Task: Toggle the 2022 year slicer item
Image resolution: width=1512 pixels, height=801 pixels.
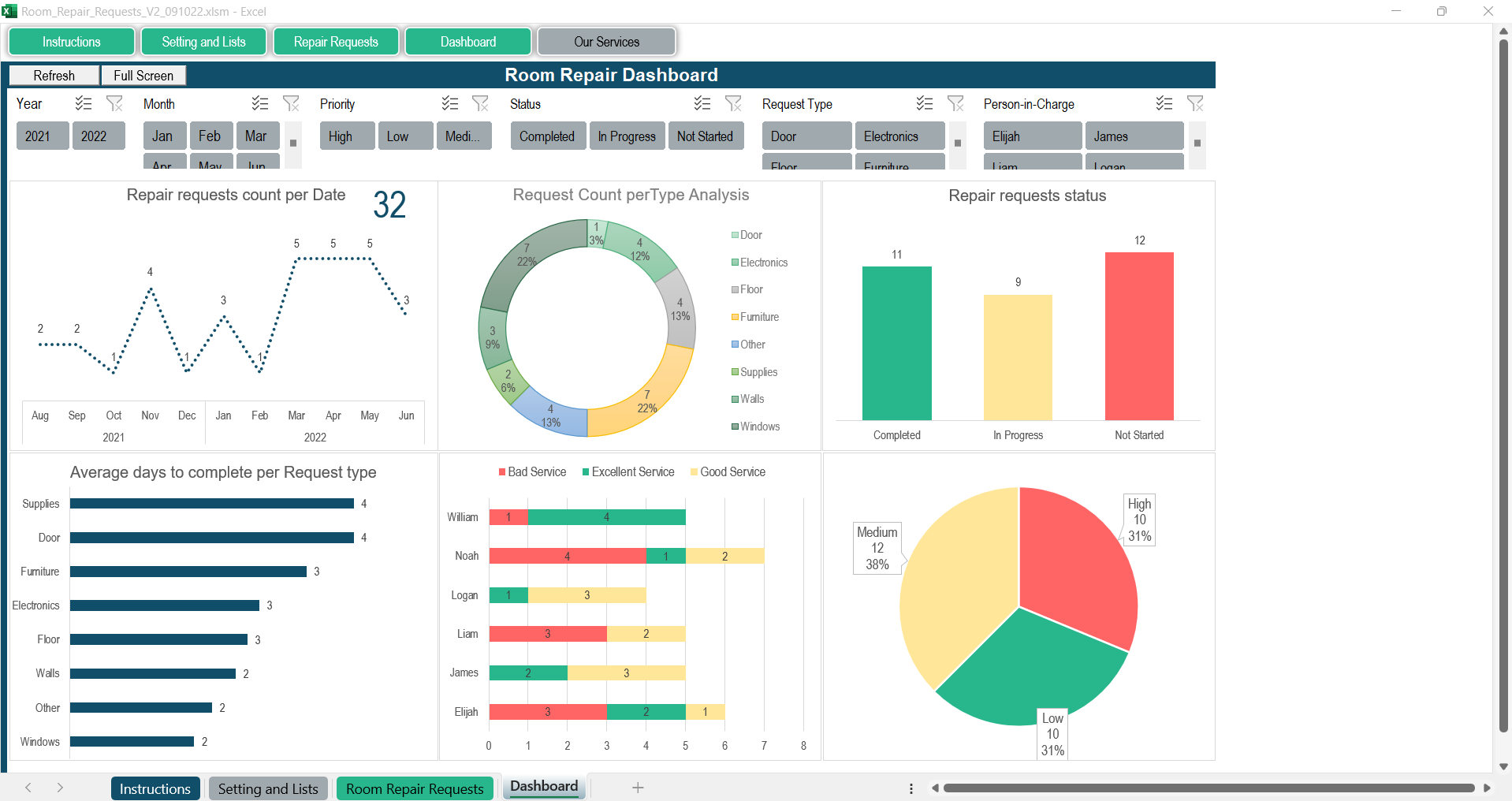Action: click(99, 136)
